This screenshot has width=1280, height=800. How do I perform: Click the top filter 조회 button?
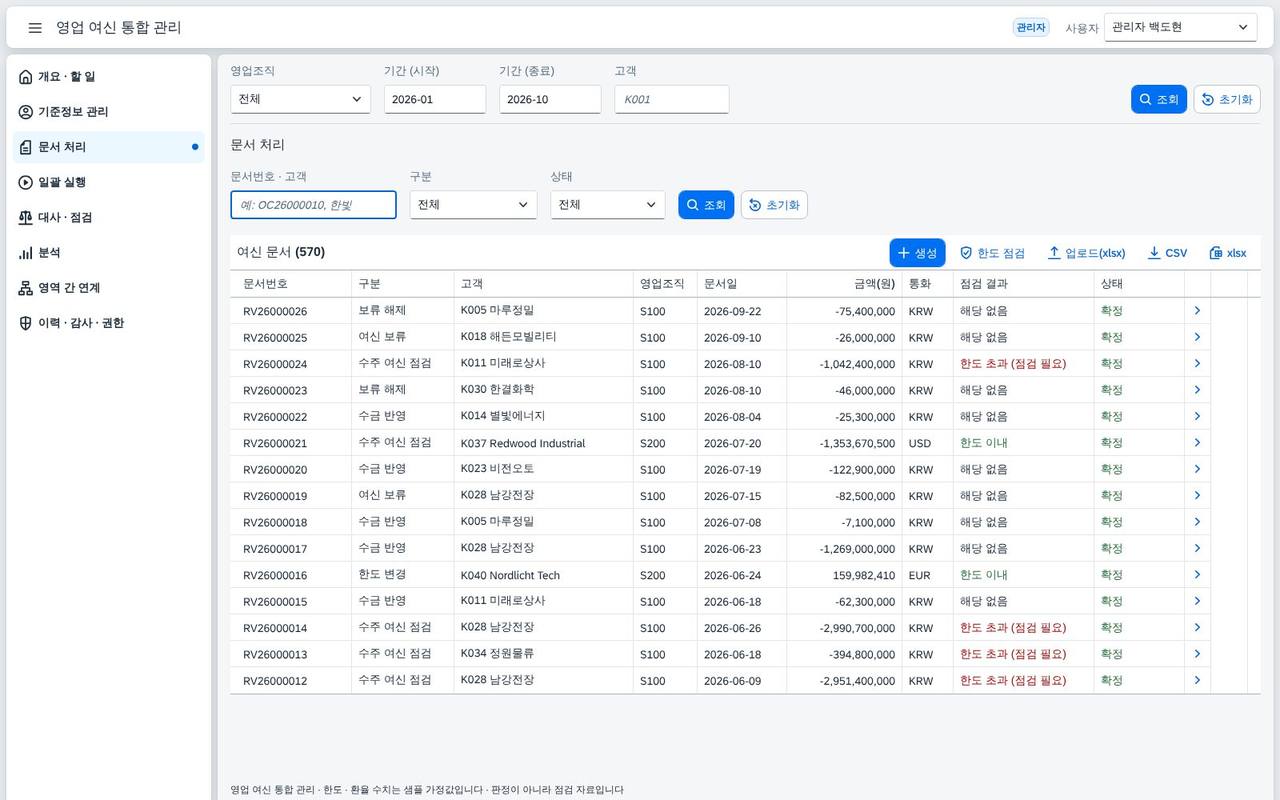1159,99
